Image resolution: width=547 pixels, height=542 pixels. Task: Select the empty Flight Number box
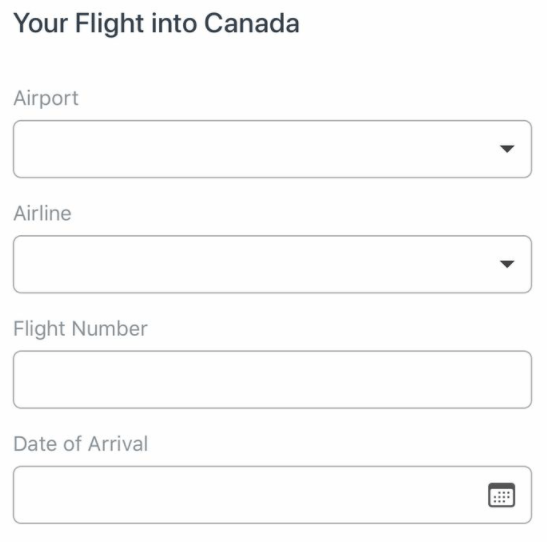pyautogui.click(x=272, y=379)
